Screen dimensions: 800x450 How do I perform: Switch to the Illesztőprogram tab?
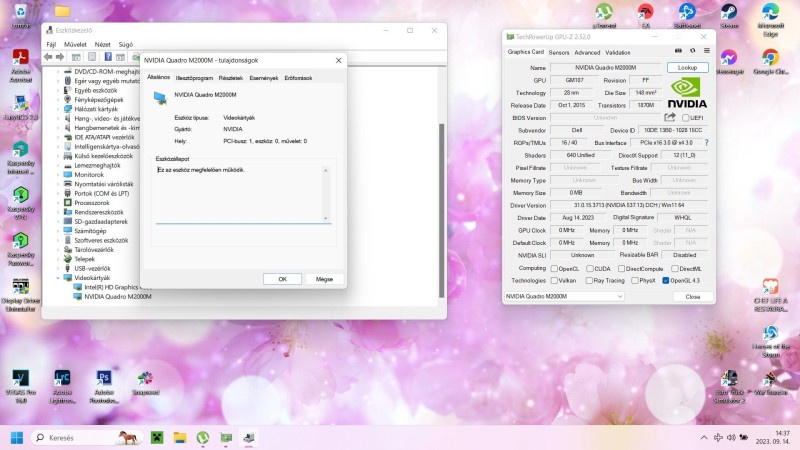[194, 78]
